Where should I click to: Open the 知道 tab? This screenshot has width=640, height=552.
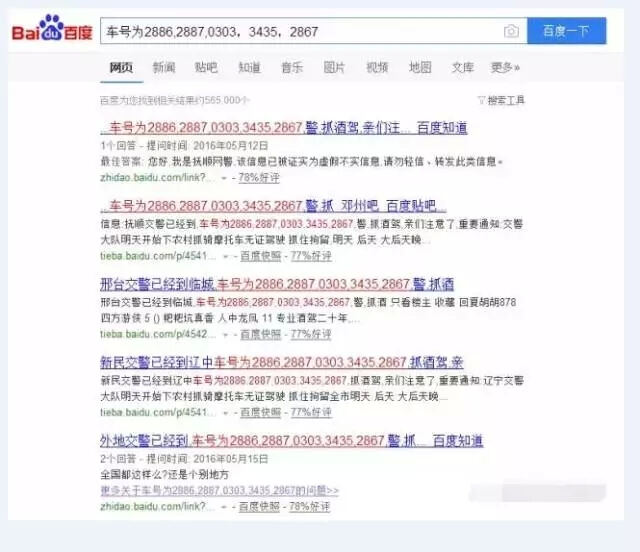[249, 67]
